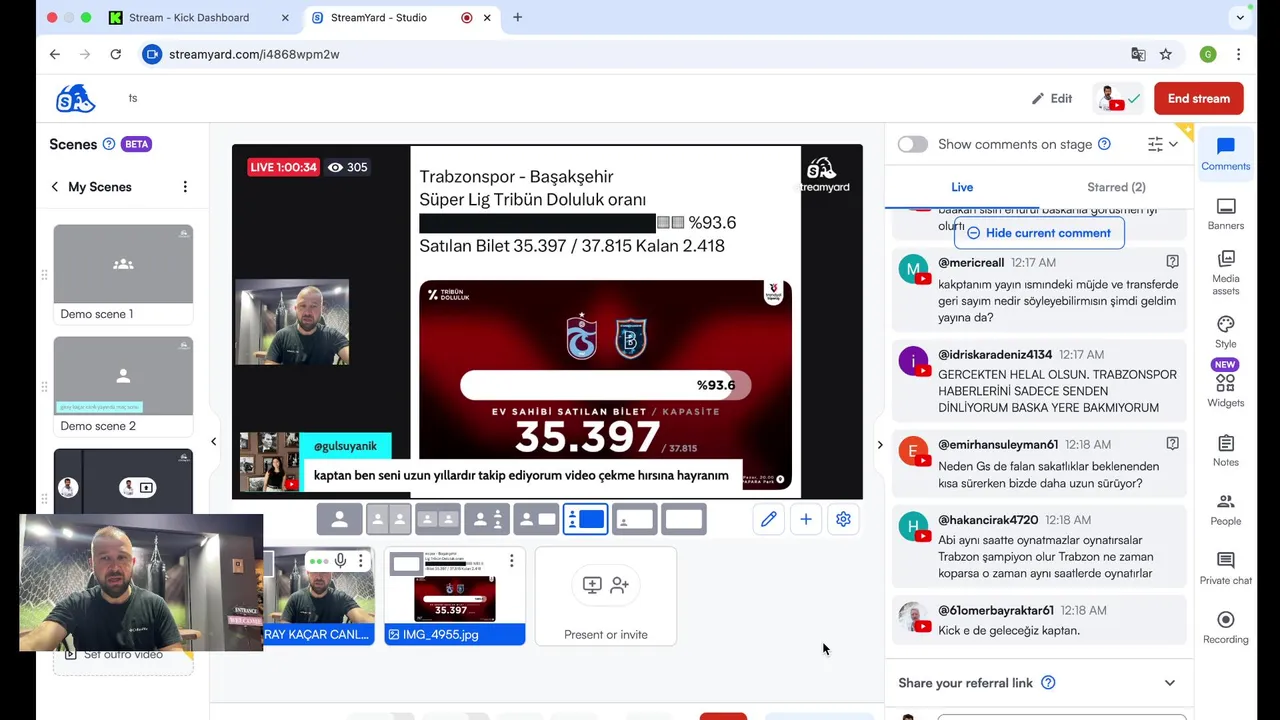Image resolution: width=1280 pixels, height=720 pixels.
Task: Open Chrome profile avatar G
Action: pos(1208,54)
